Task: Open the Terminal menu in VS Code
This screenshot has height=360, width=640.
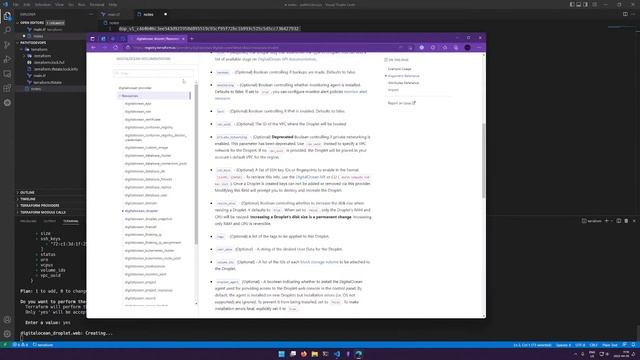Action: tap(97, 4)
